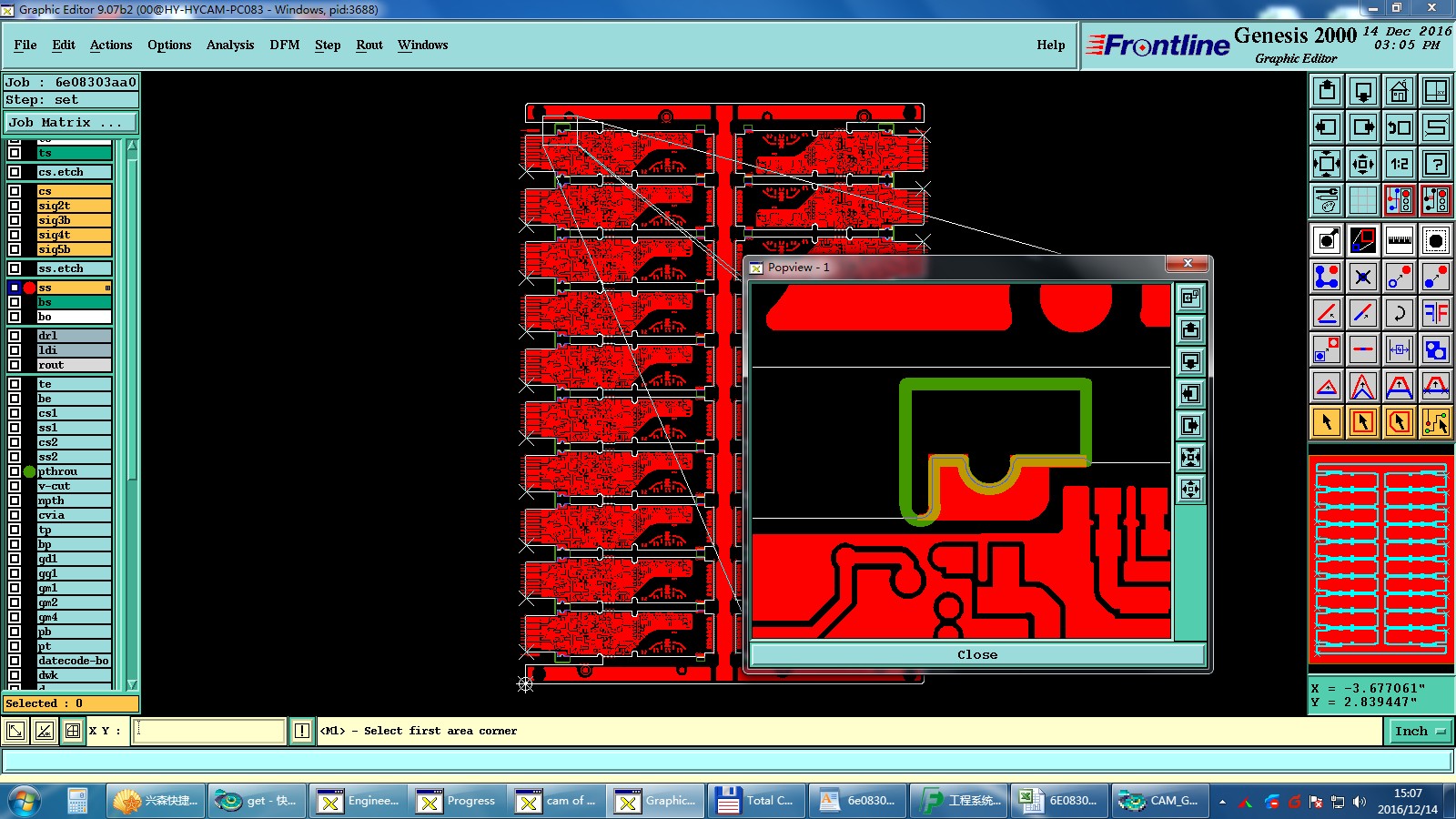
Task: Click the Home view icon
Action: (x=1400, y=91)
